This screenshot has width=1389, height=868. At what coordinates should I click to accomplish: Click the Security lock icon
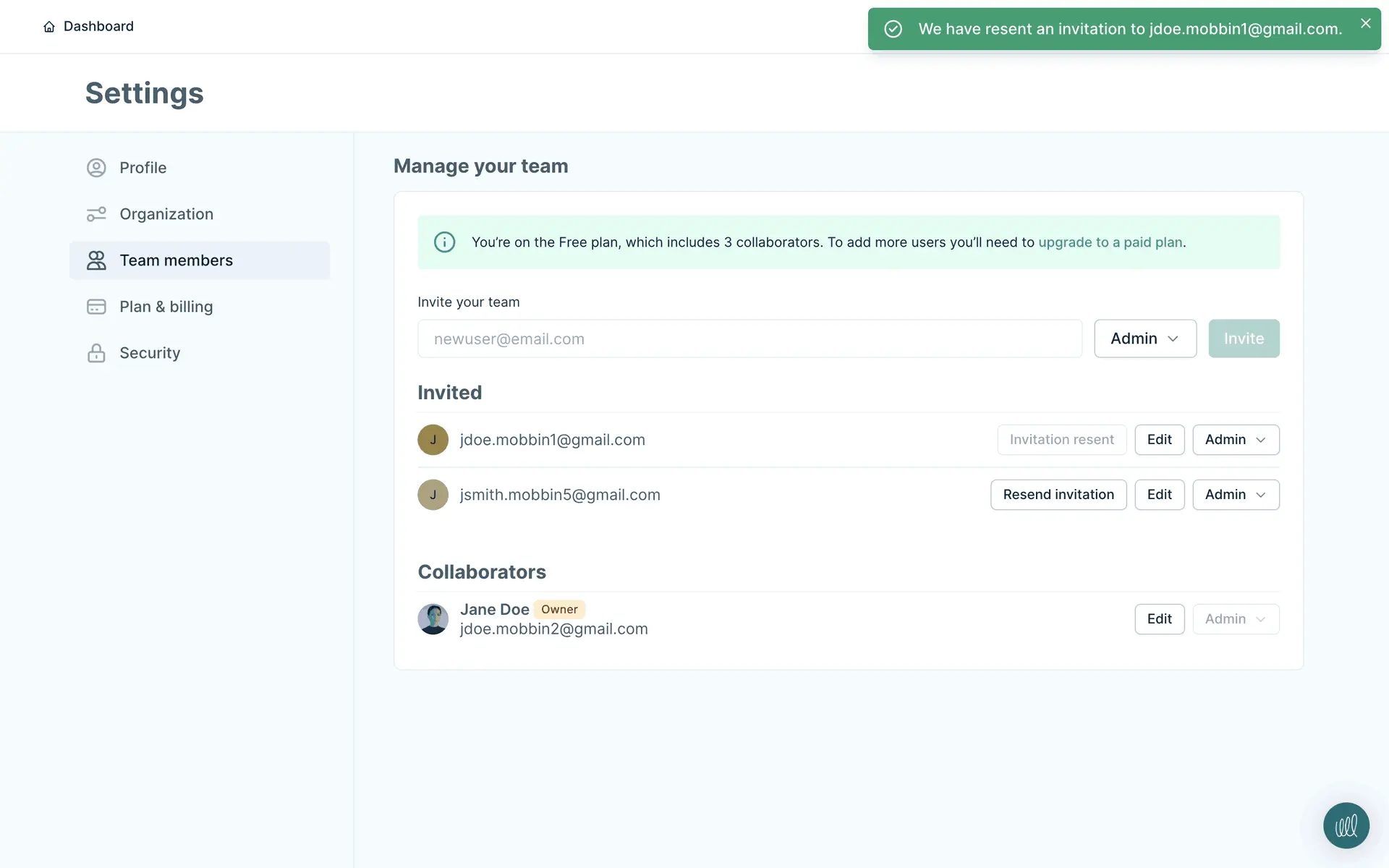point(96,353)
